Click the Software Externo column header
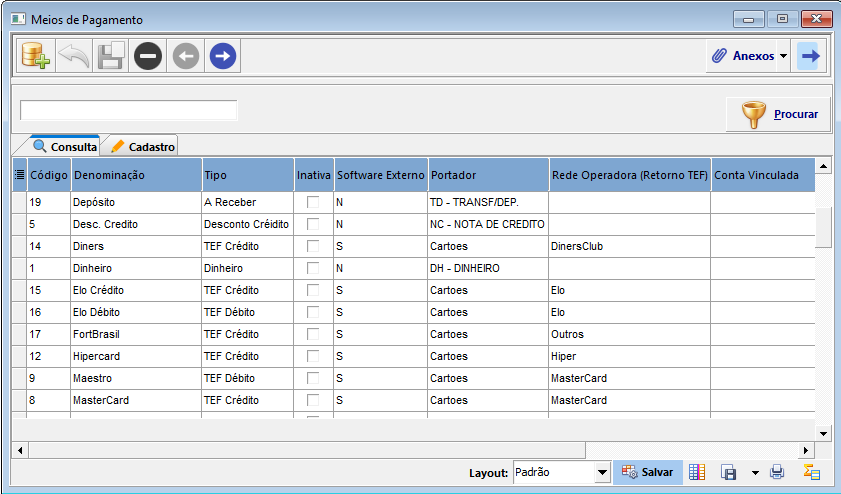The image size is (841, 494). (x=381, y=175)
